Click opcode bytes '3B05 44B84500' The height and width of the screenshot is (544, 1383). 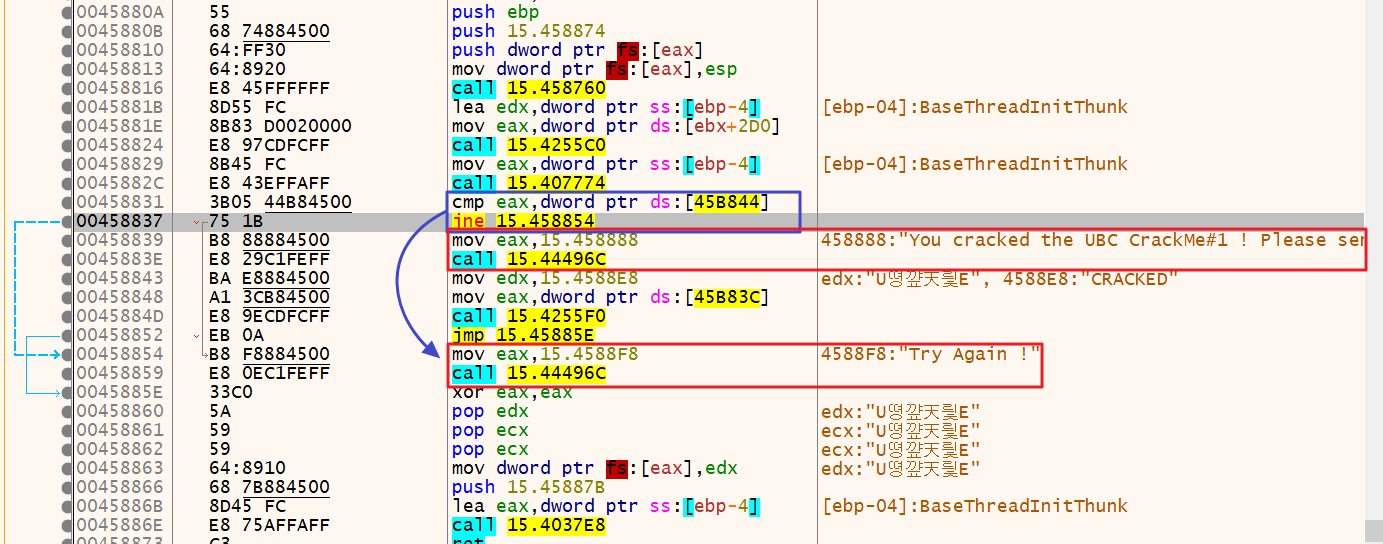(x=281, y=202)
